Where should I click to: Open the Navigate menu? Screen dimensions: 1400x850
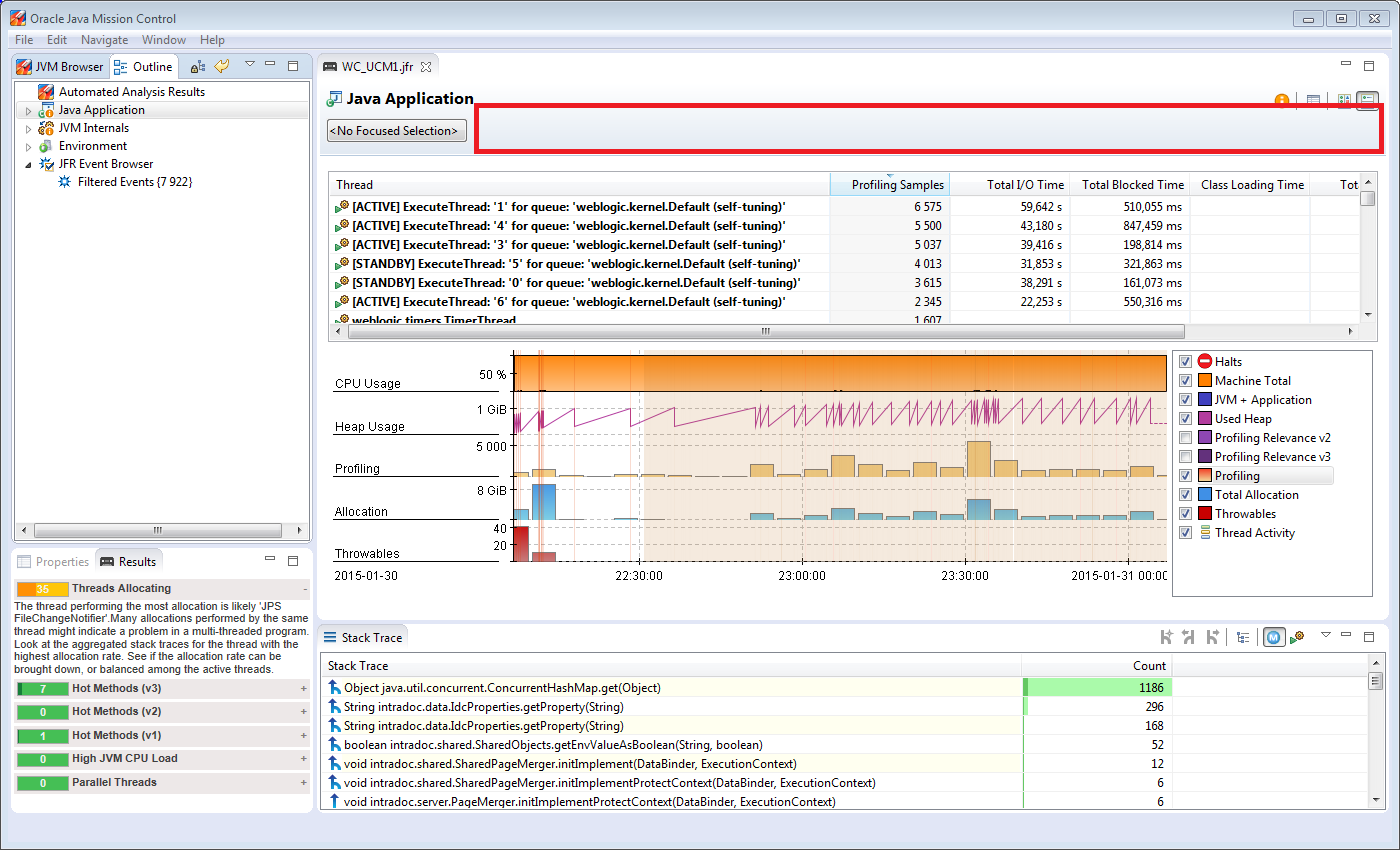click(x=104, y=40)
